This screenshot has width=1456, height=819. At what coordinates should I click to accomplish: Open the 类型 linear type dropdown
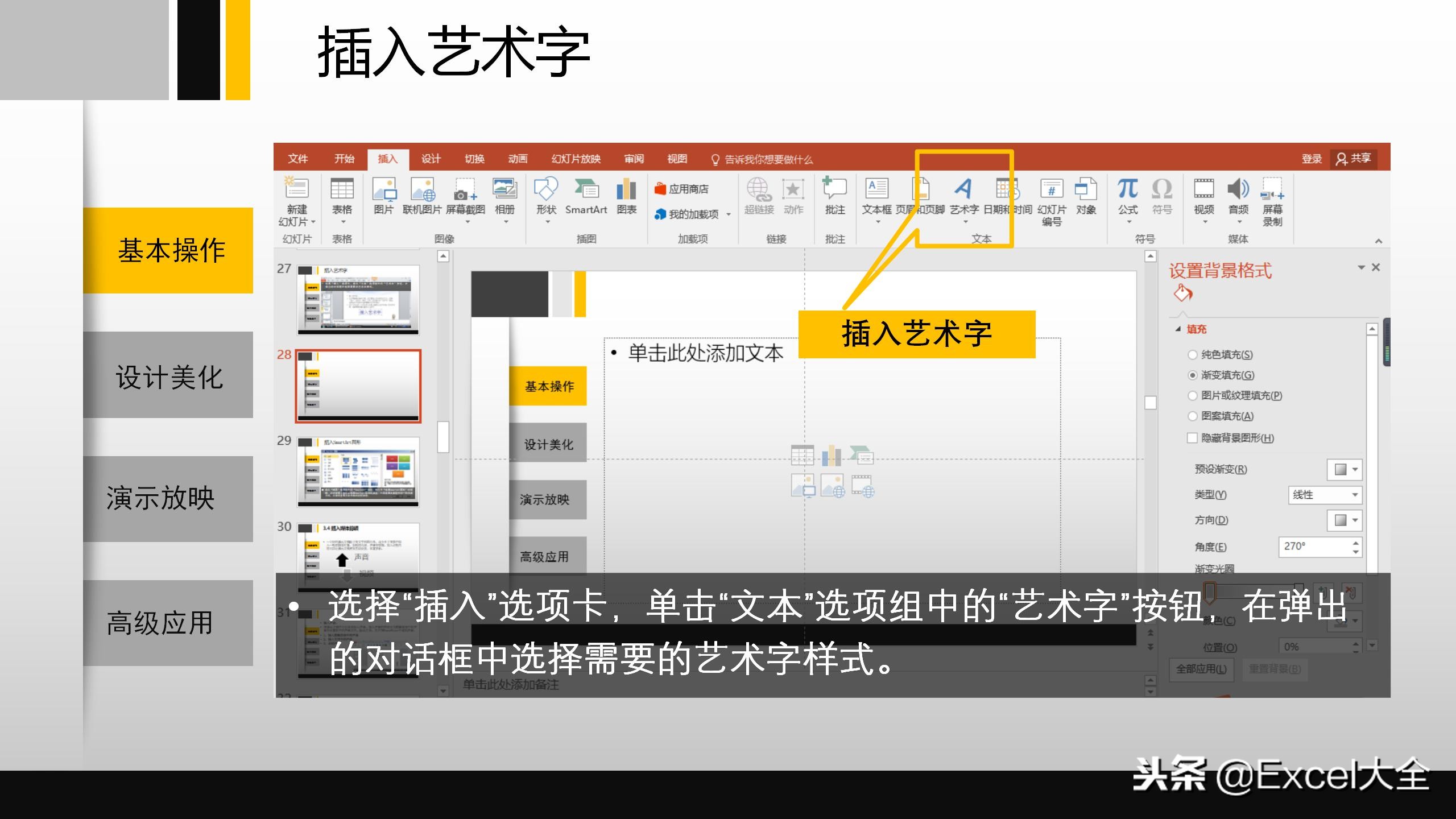pos(1325,495)
